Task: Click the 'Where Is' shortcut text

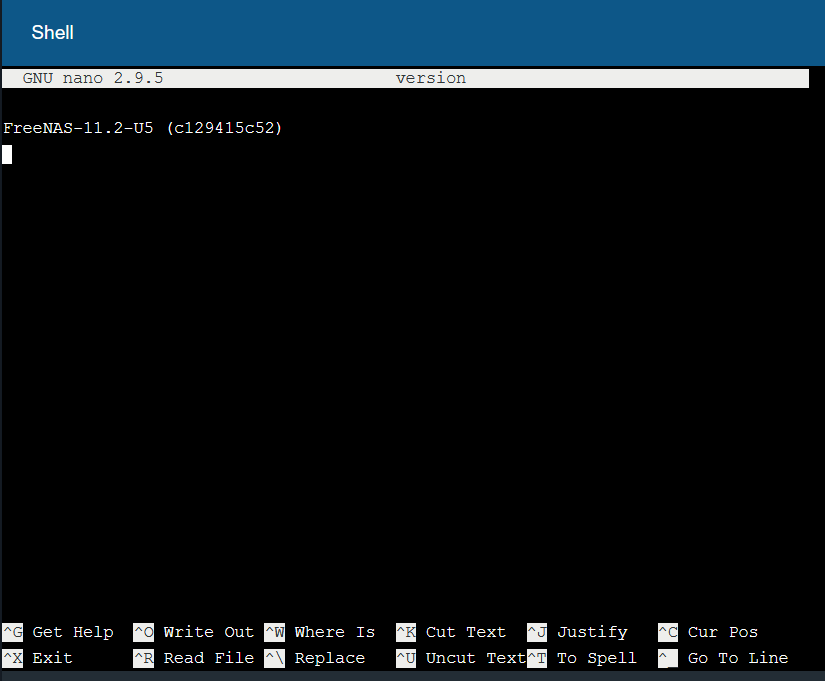Action: click(x=335, y=632)
